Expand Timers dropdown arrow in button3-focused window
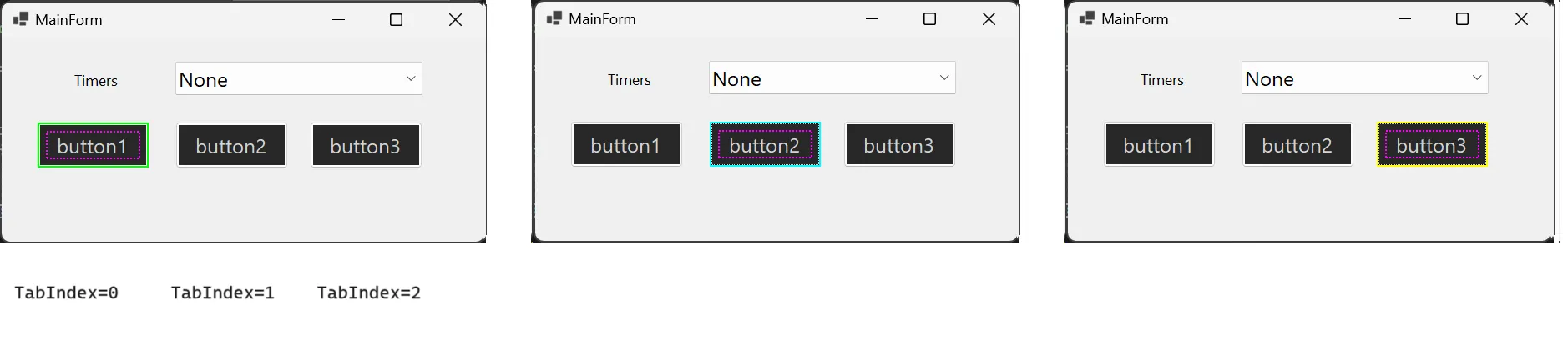 (x=1477, y=78)
